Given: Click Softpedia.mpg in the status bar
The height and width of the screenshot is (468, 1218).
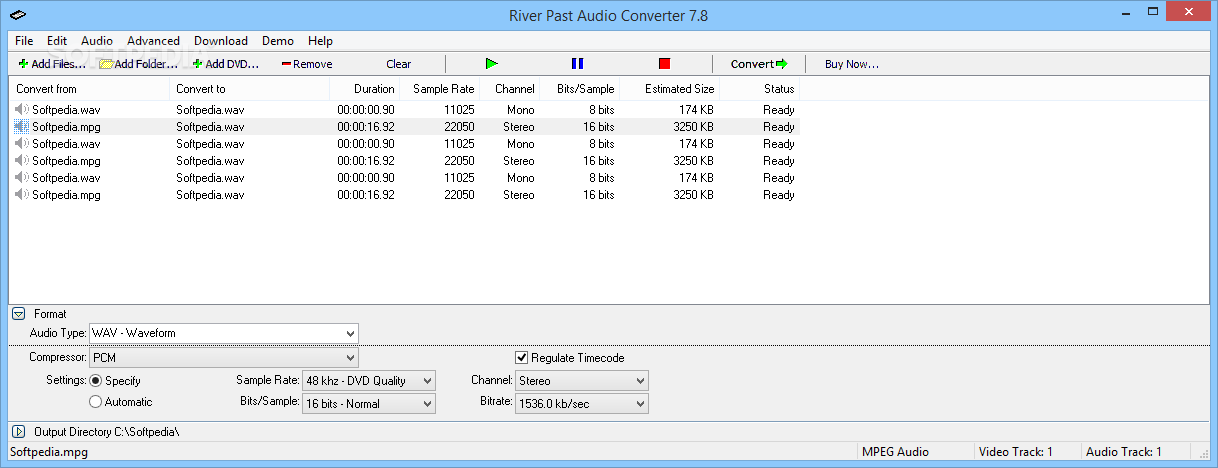Looking at the screenshot, I should 49,452.
